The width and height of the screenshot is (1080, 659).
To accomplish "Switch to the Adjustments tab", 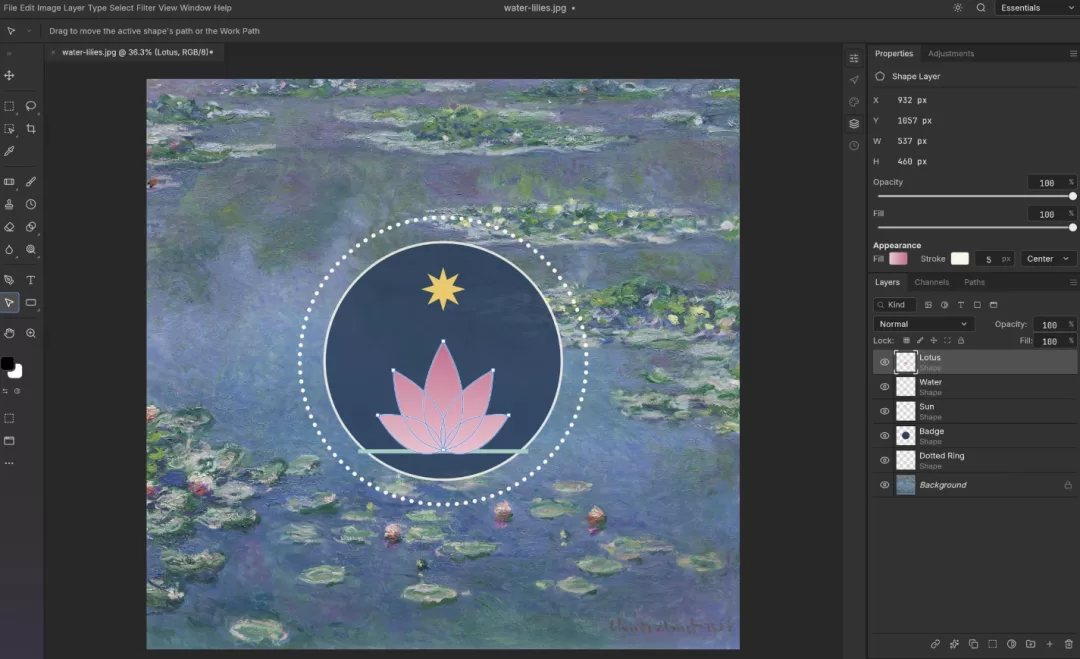I will (951, 54).
